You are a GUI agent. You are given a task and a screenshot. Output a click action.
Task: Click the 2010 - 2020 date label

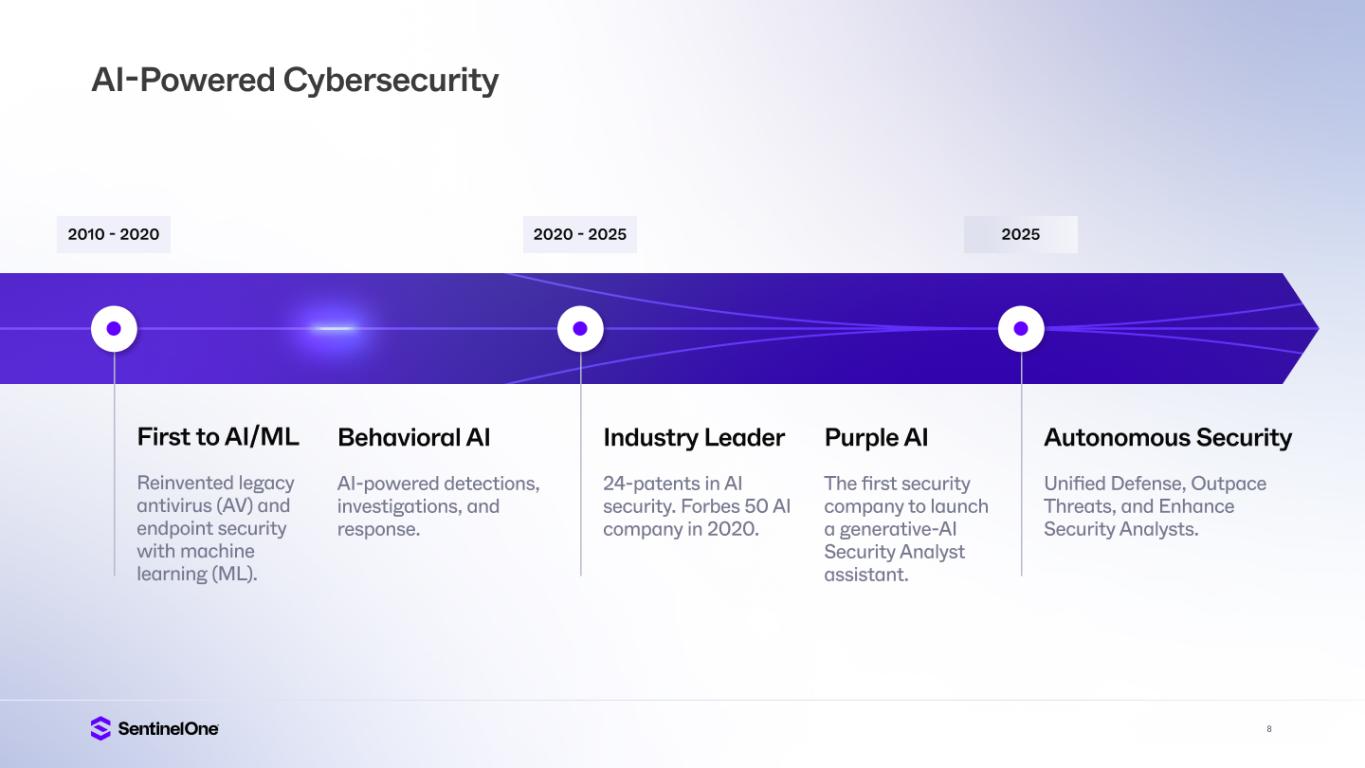click(x=113, y=234)
